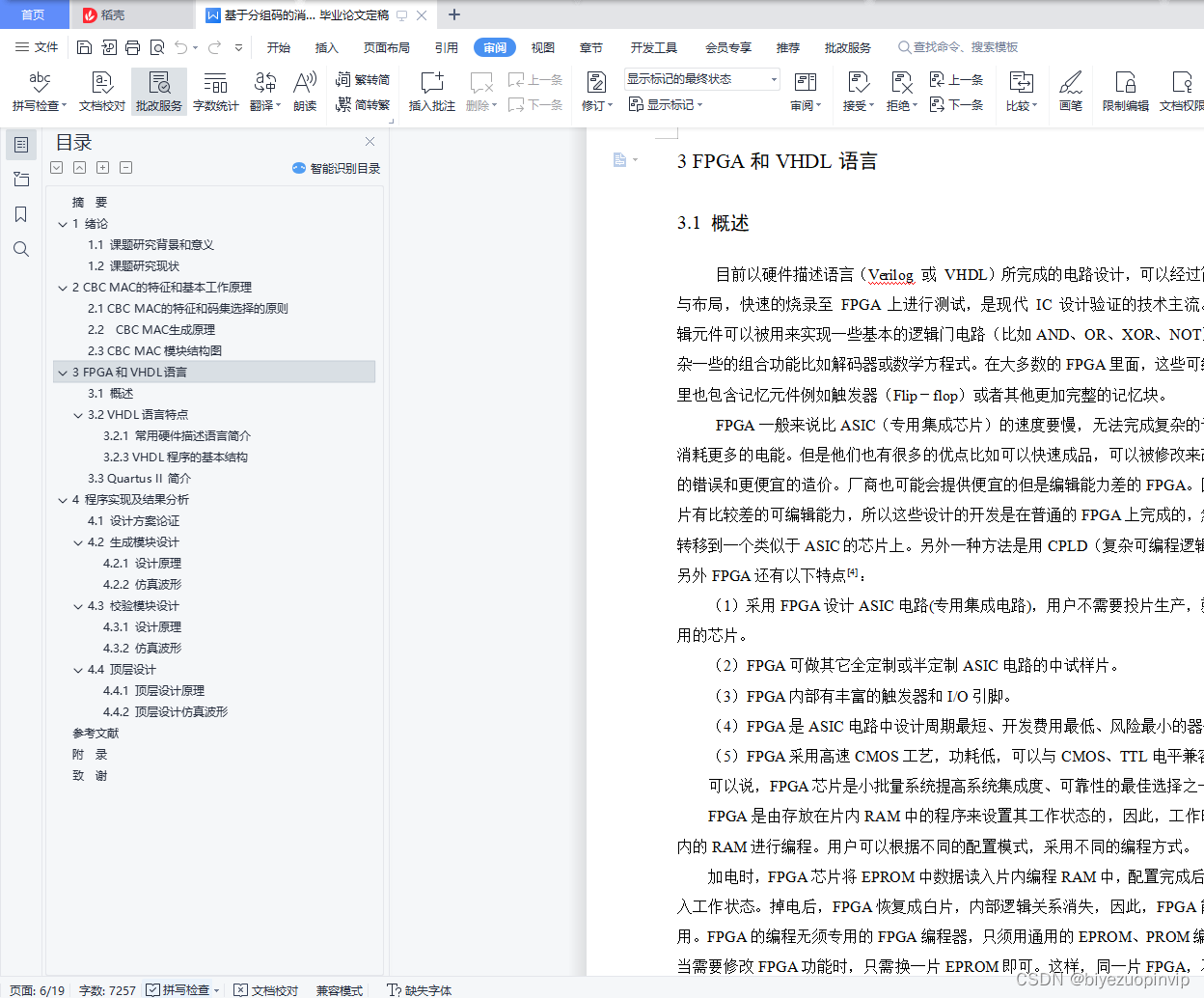The image size is (1204, 998).
Task: Open the 文件 menu
Action: pyautogui.click(x=38, y=47)
